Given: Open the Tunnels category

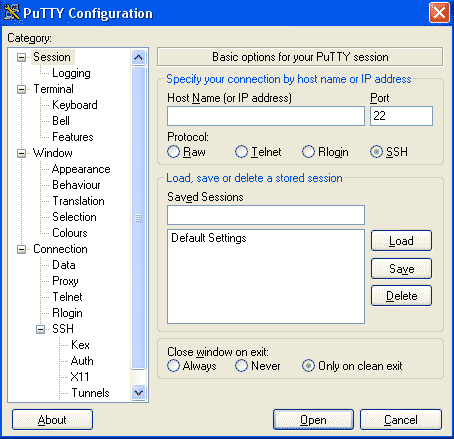Looking at the screenshot, I should click(90, 393).
